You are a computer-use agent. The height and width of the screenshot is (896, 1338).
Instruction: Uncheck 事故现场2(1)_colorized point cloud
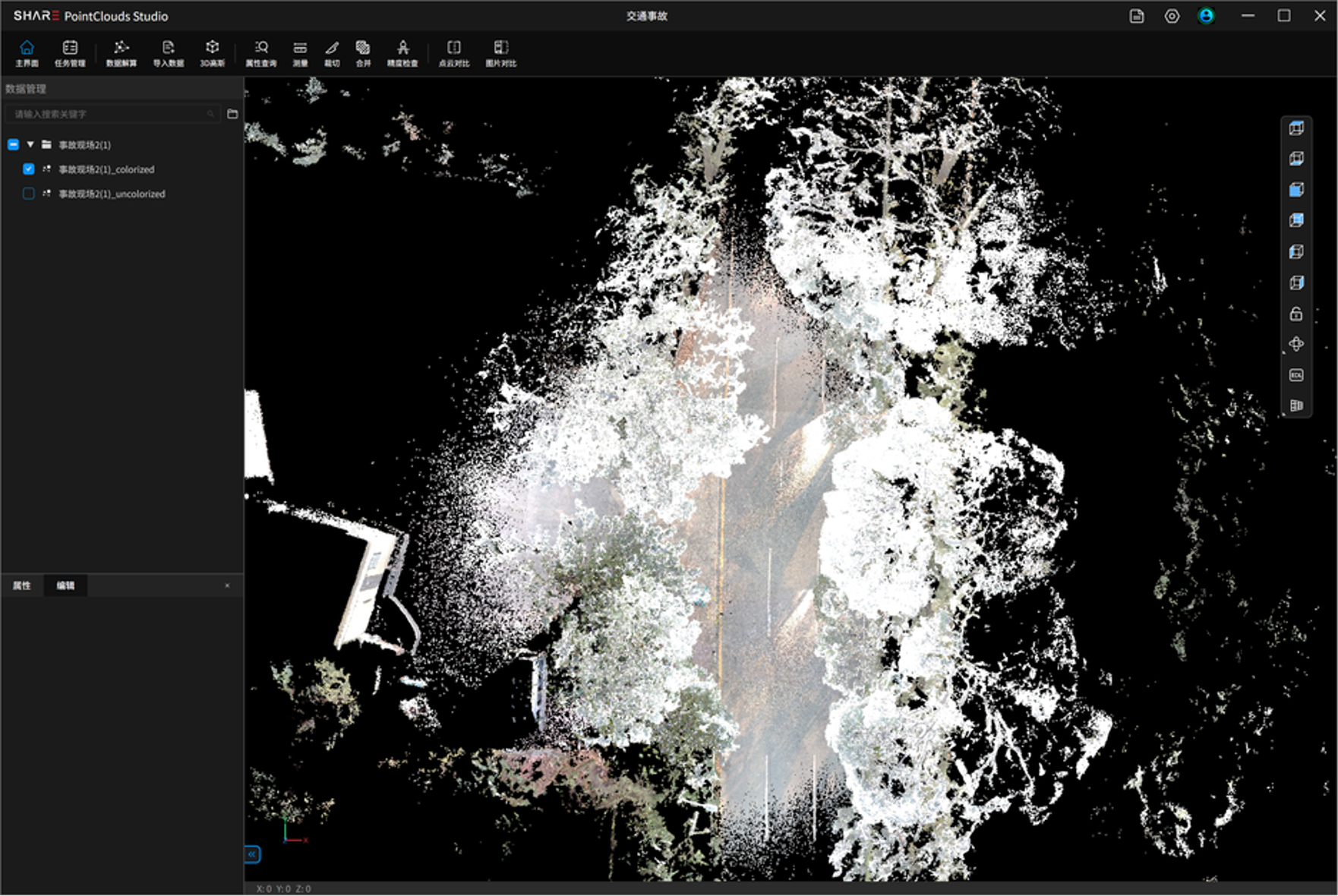(29, 169)
